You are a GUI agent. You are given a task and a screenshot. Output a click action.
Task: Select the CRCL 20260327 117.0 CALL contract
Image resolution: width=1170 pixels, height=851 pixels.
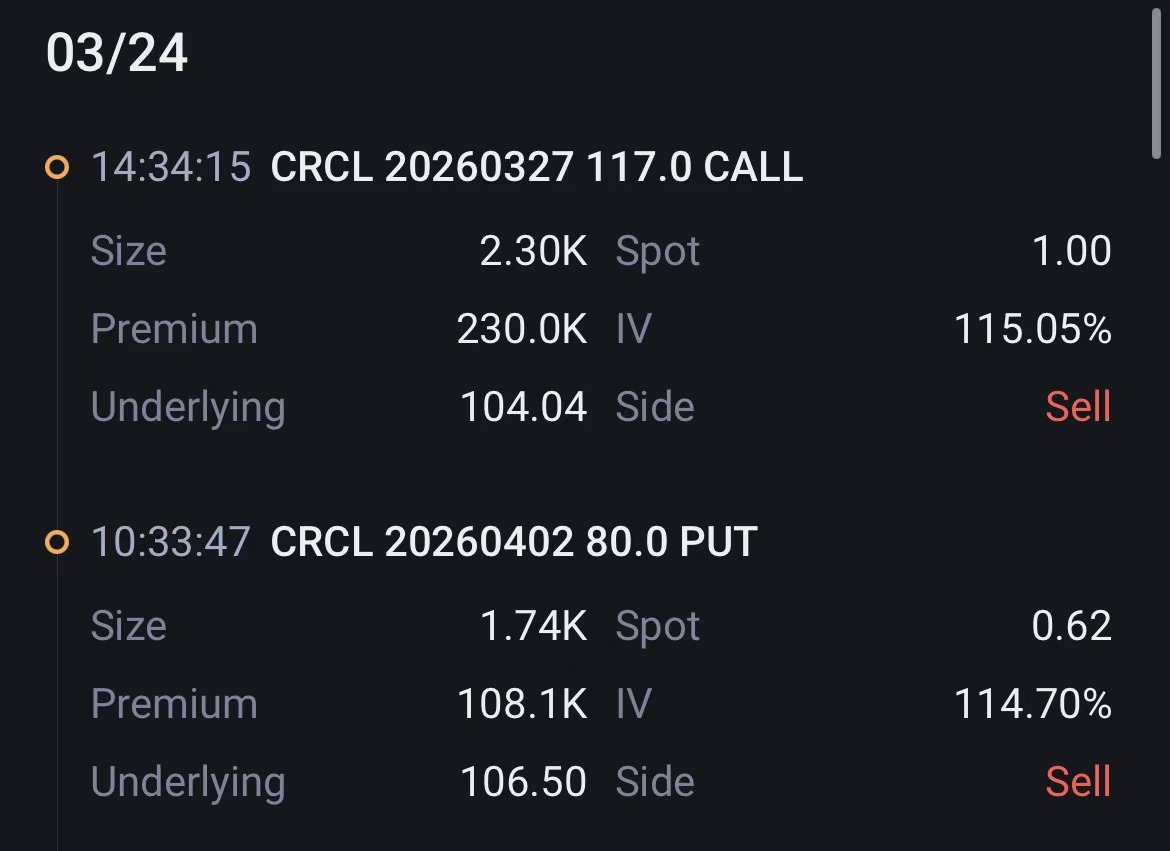[x=535, y=167]
